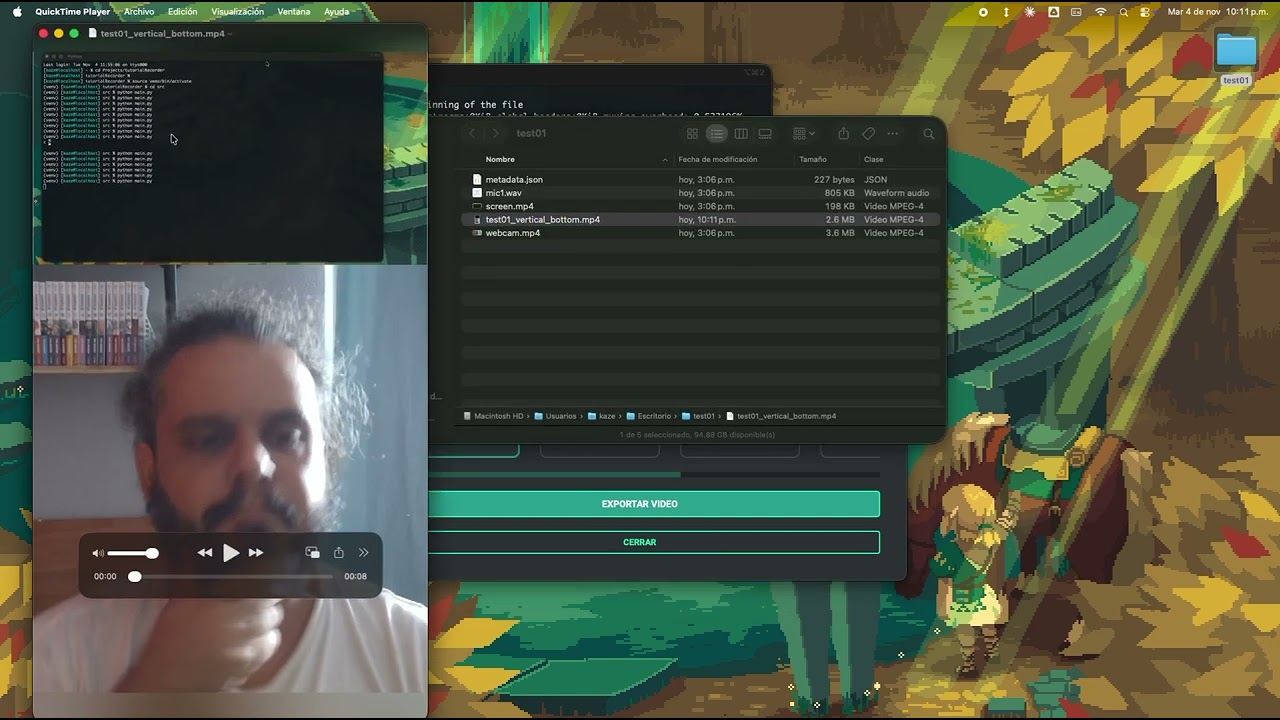Toggle the fast-forward playback control

(256, 552)
